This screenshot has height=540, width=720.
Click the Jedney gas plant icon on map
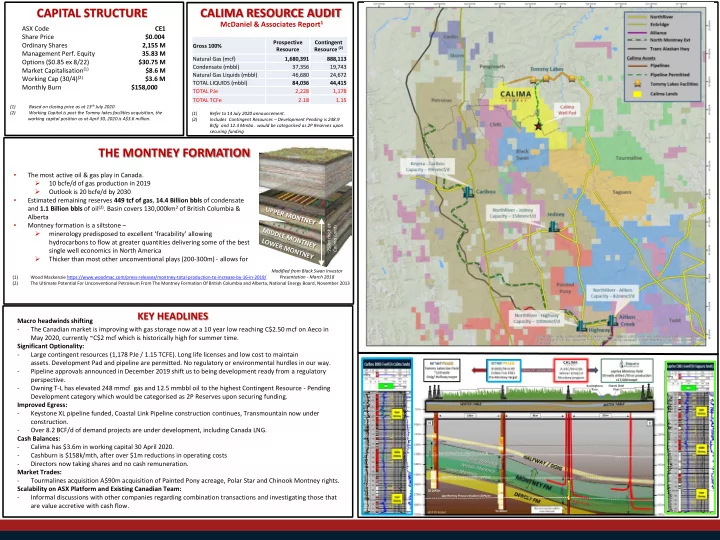click(x=555, y=226)
